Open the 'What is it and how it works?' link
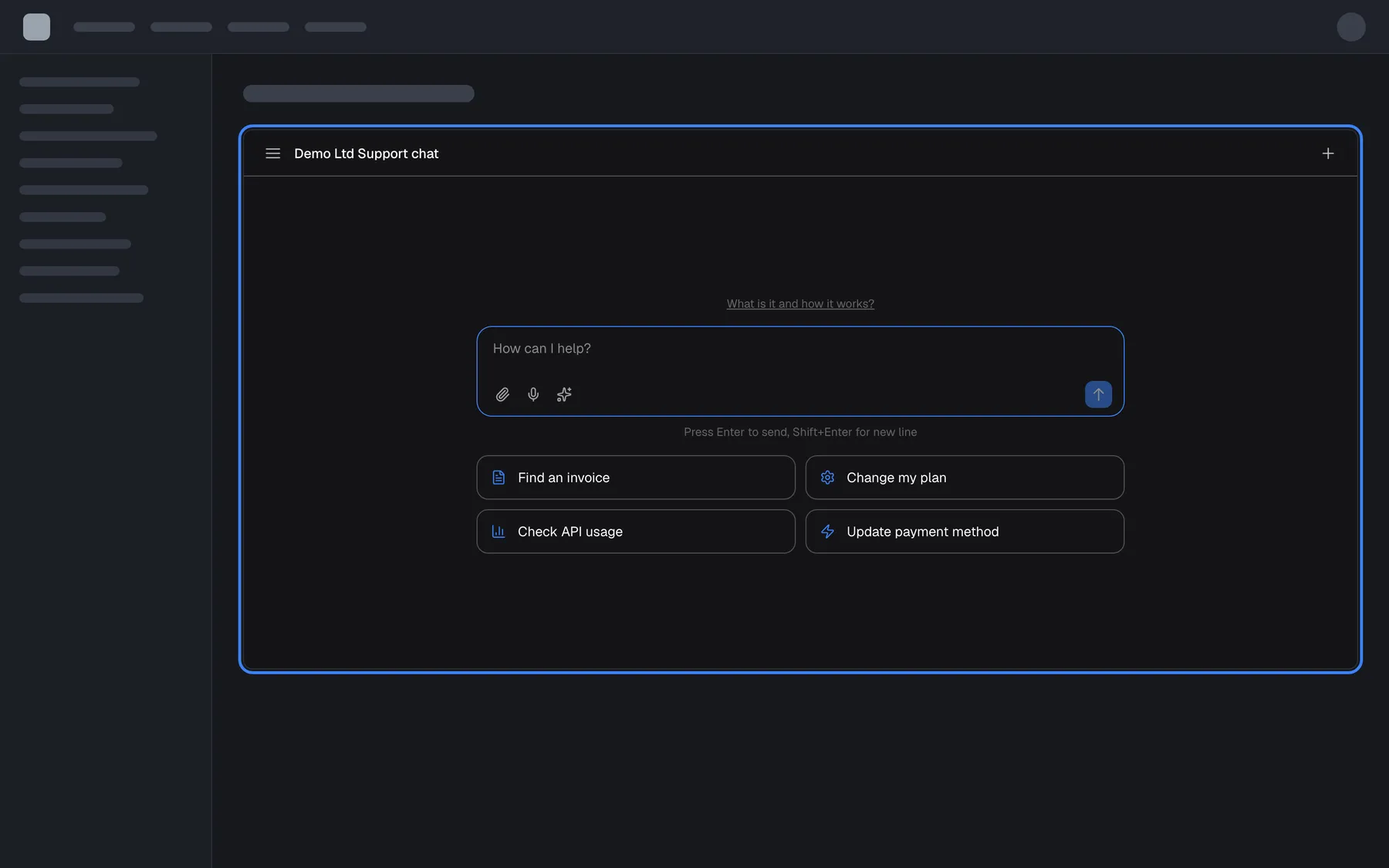This screenshot has width=1389, height=868. tap(800, 304)
